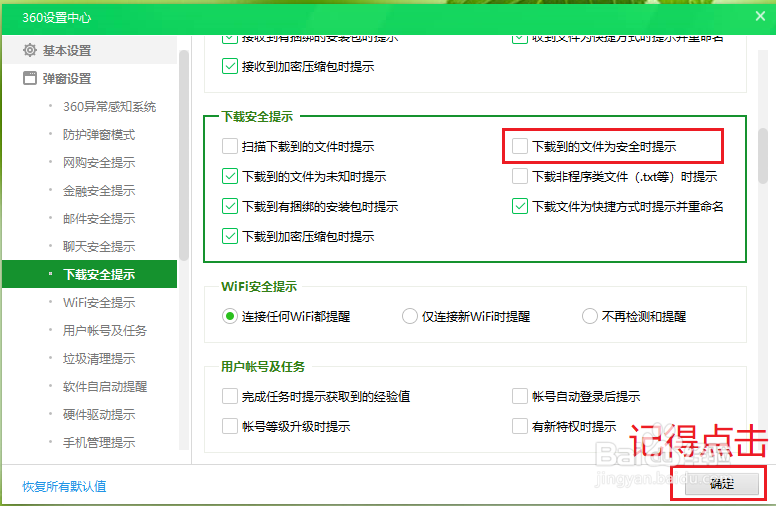Image resolution: width=776 pixels, height=506 pixels.
Task: Close the 360设置中心 window
Action: [760, 16]
